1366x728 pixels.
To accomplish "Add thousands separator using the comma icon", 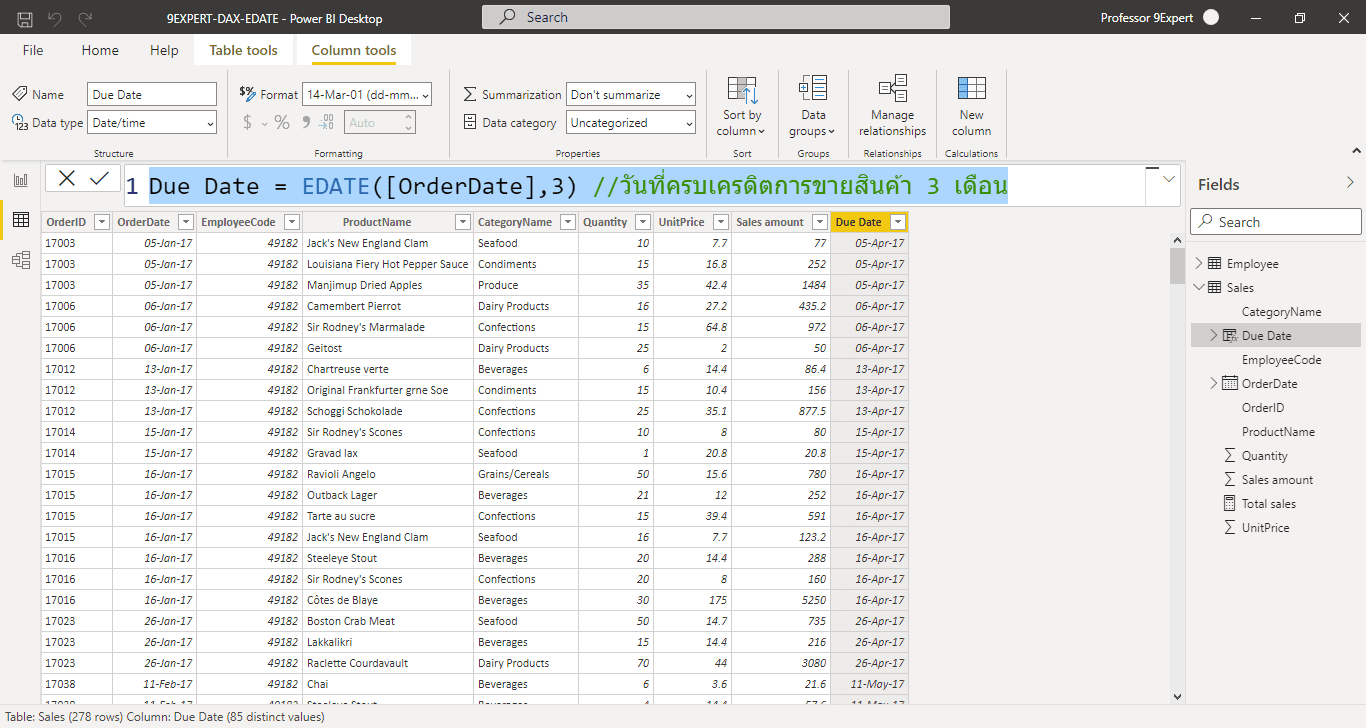I will click(x=307, y=121).
